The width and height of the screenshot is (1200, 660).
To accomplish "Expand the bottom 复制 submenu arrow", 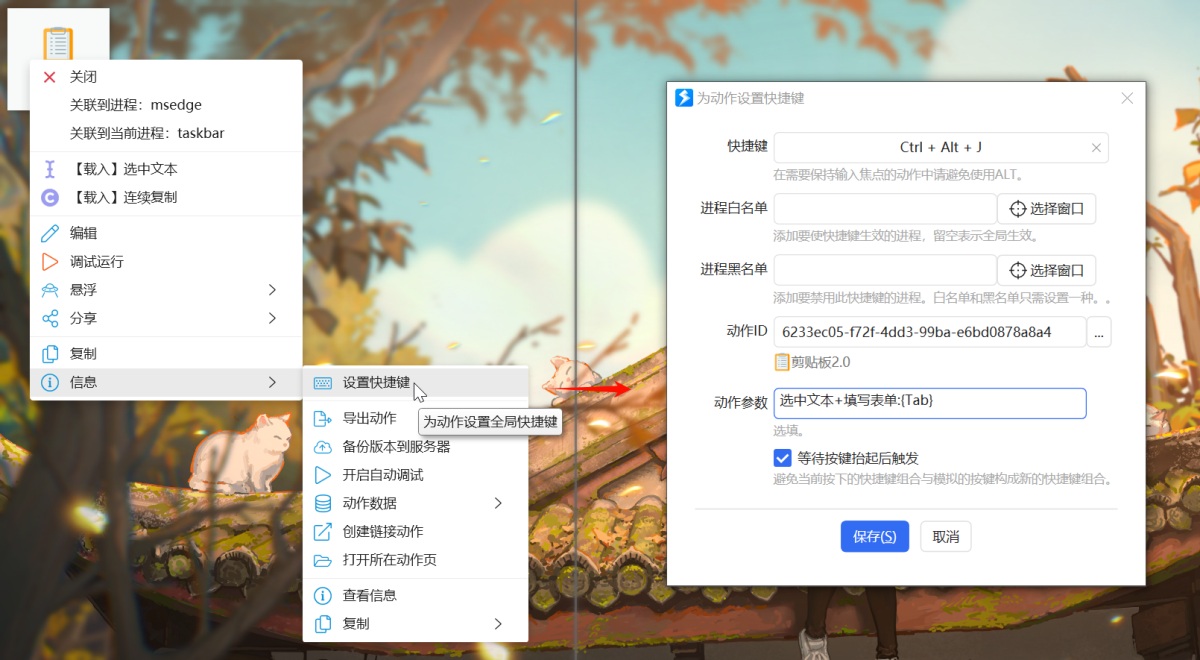I will (498, 624).
